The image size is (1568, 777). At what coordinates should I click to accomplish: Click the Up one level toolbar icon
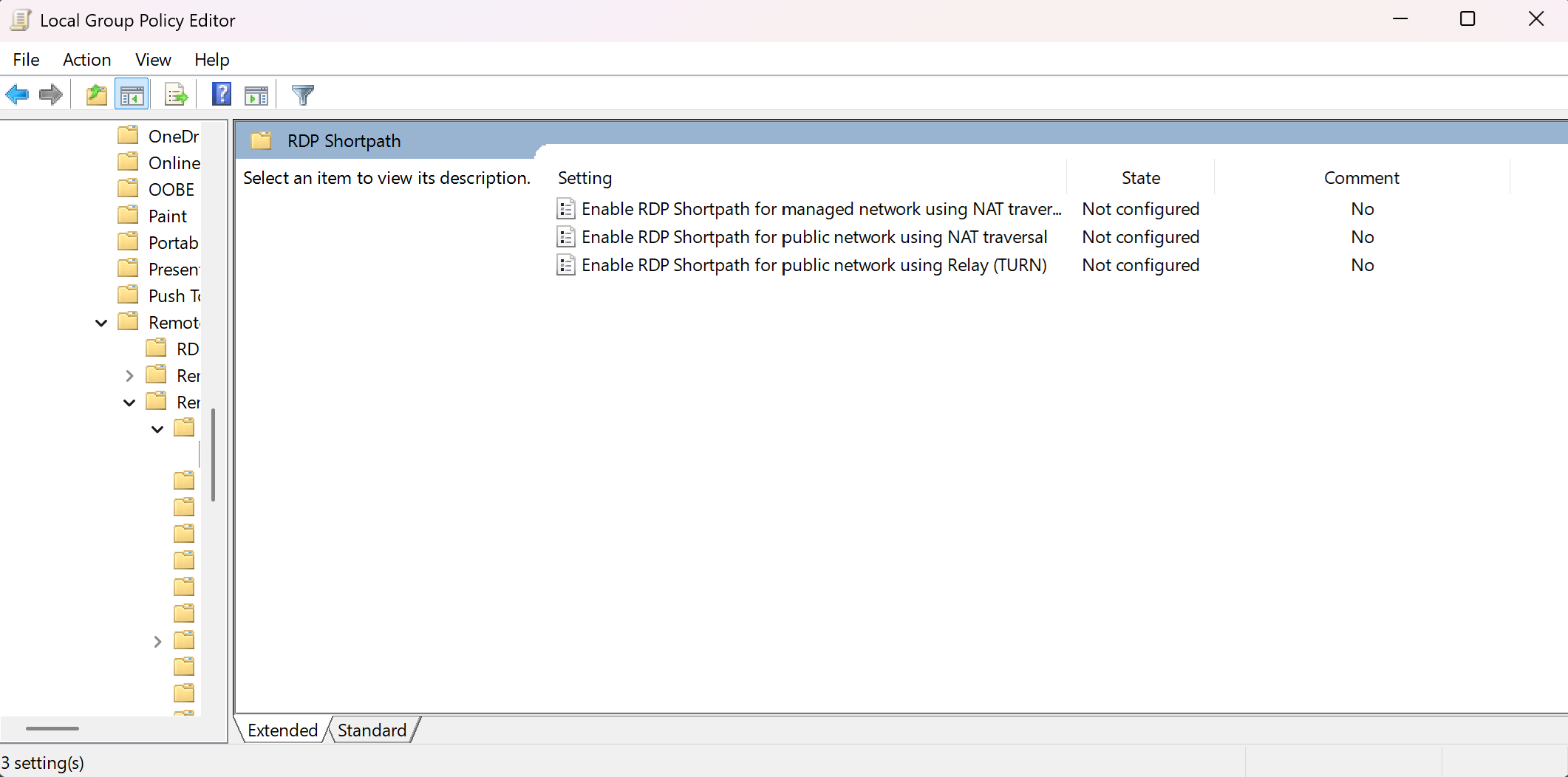[x=96, y=94]
